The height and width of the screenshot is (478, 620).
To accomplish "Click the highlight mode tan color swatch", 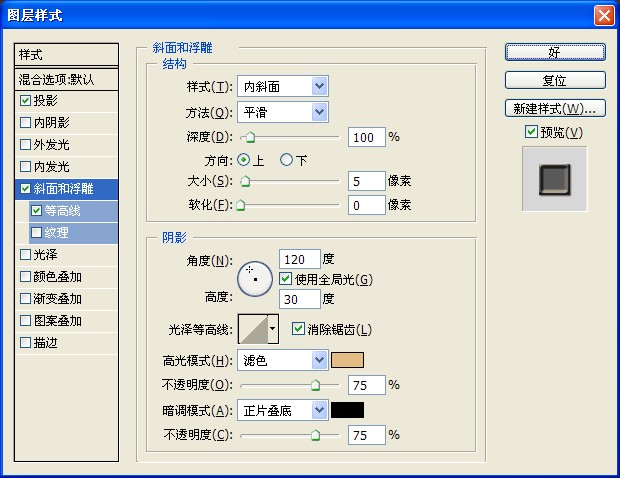I will [348, 360].
